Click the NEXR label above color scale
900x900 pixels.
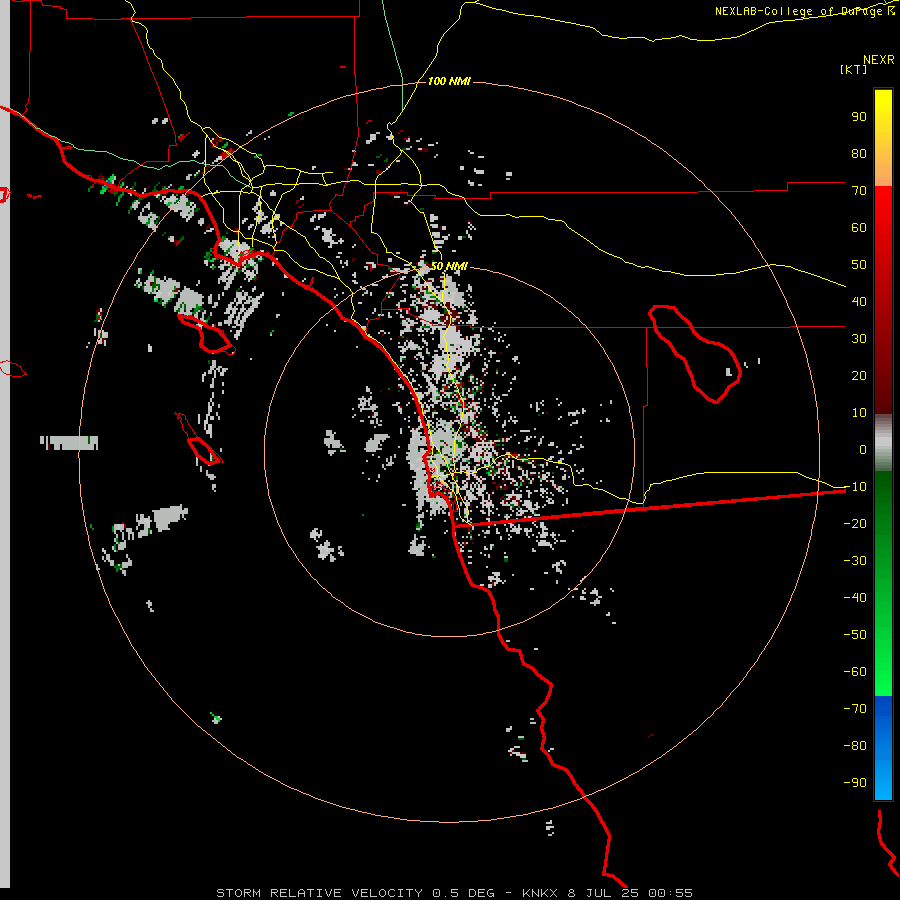[879, 60]
